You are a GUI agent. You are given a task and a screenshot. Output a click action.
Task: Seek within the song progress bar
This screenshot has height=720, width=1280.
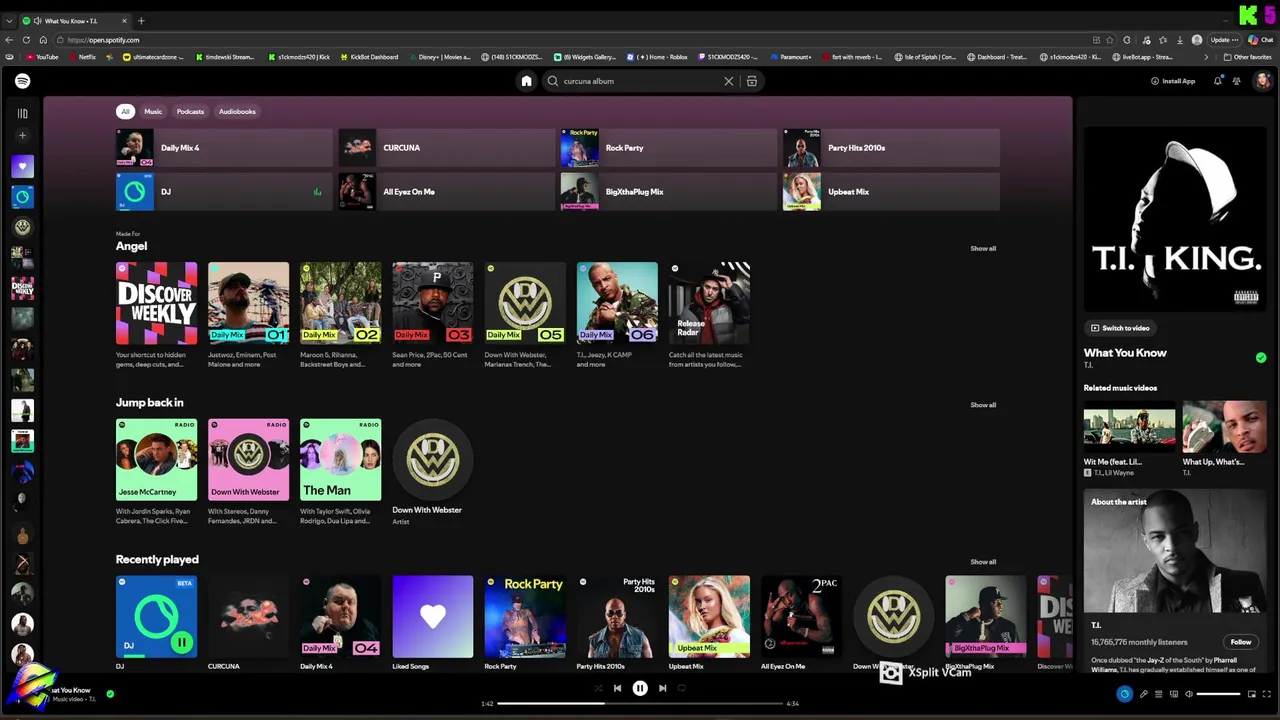(640, 703)
